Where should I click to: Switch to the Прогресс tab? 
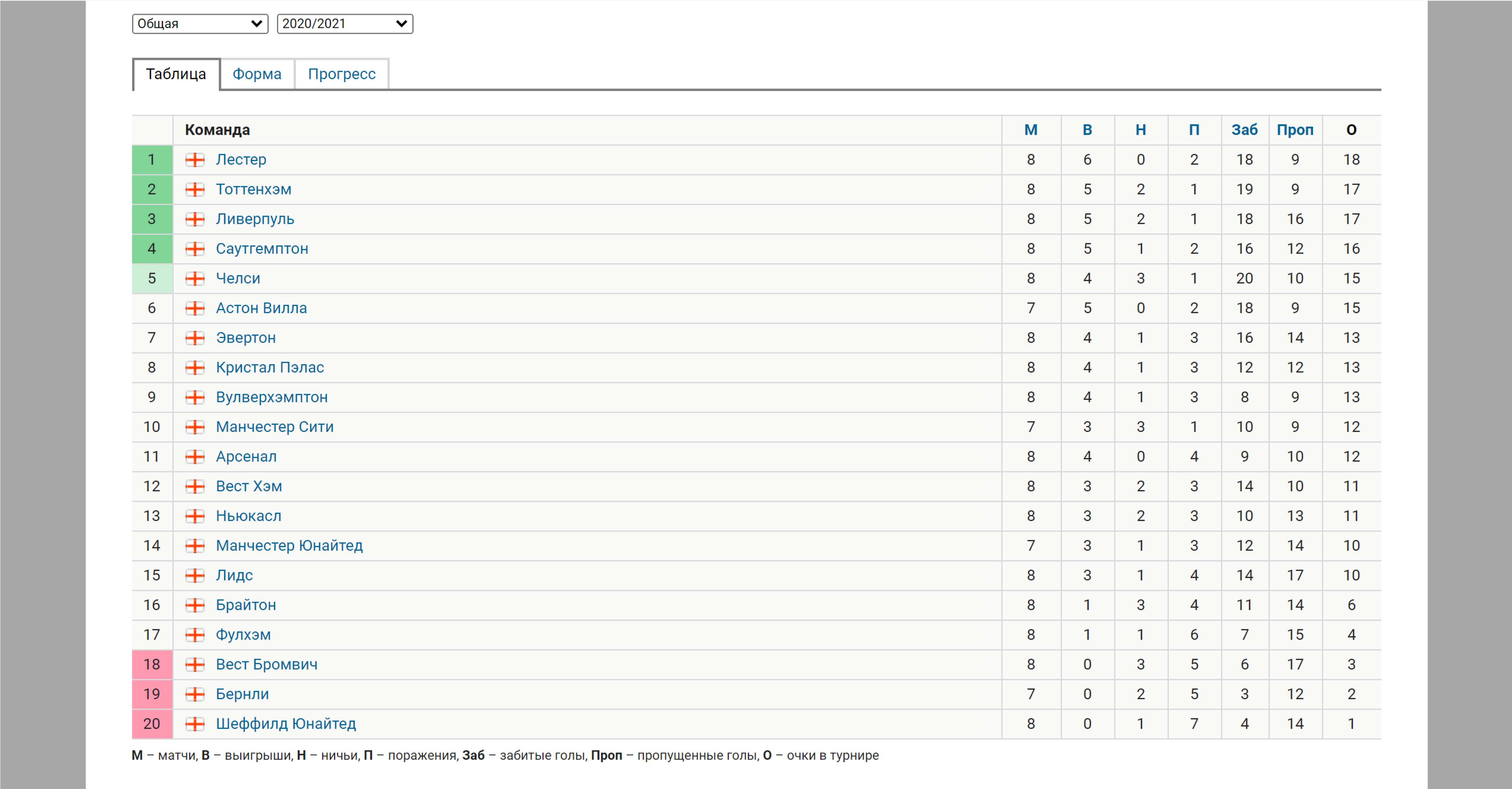pyautogui.click(x=342, y=74)
